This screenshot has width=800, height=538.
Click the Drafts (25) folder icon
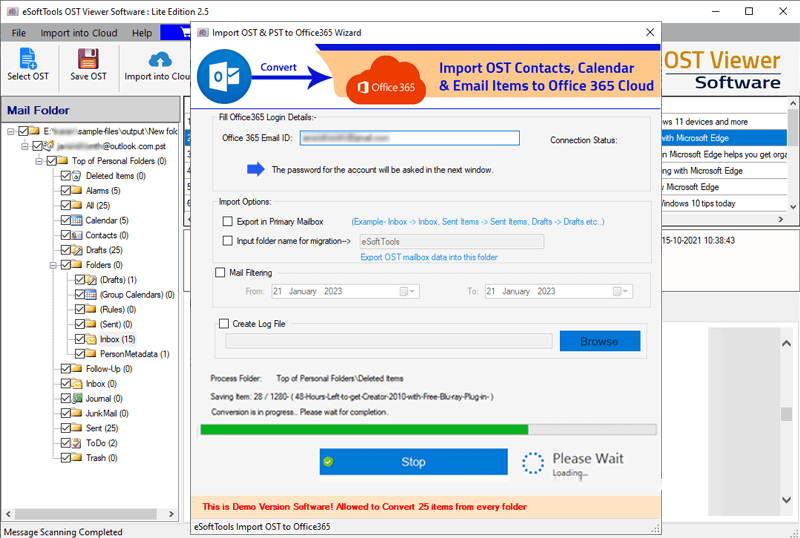[x=77, y=250]
